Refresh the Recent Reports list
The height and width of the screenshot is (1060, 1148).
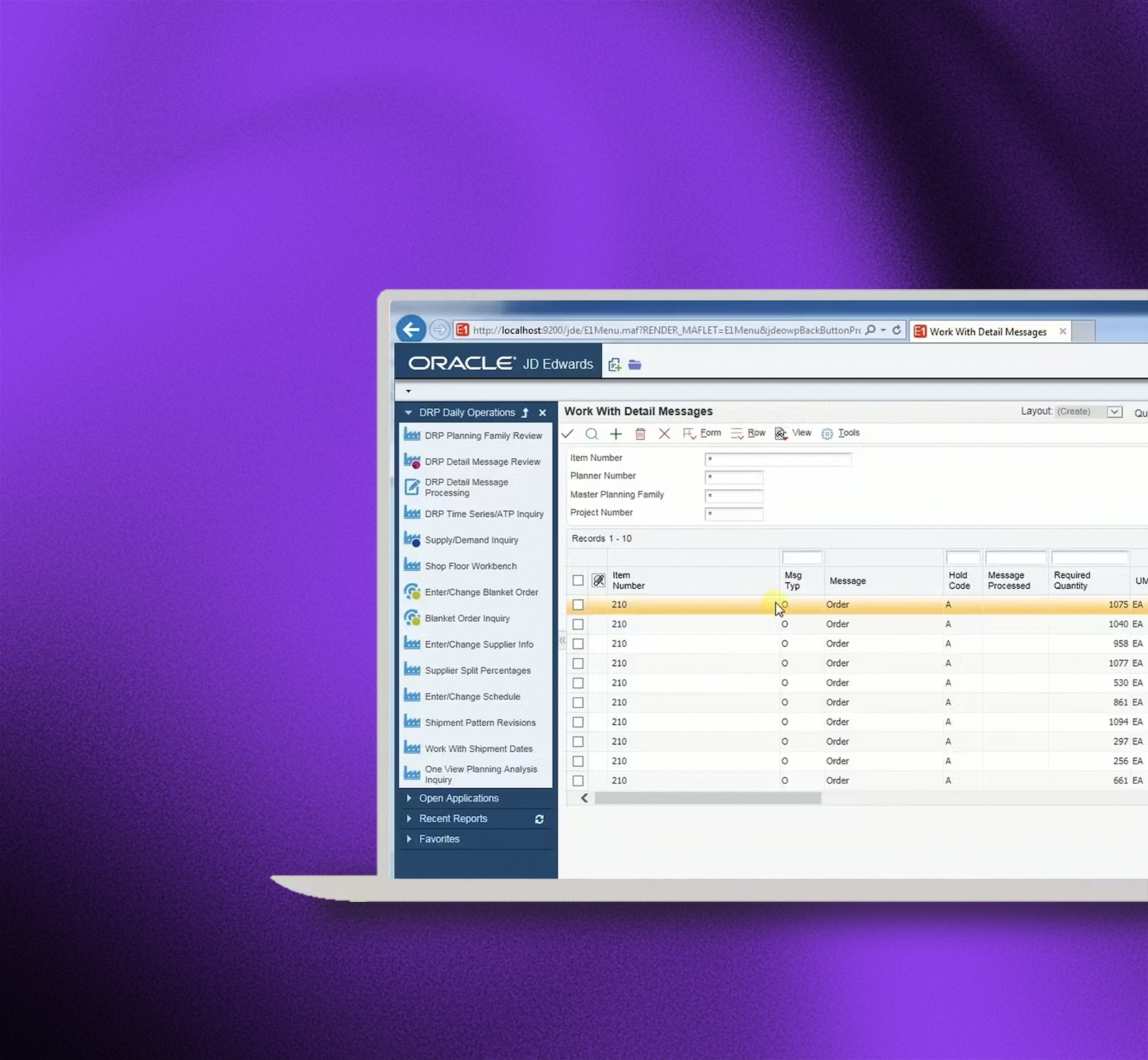pos(539,819)
